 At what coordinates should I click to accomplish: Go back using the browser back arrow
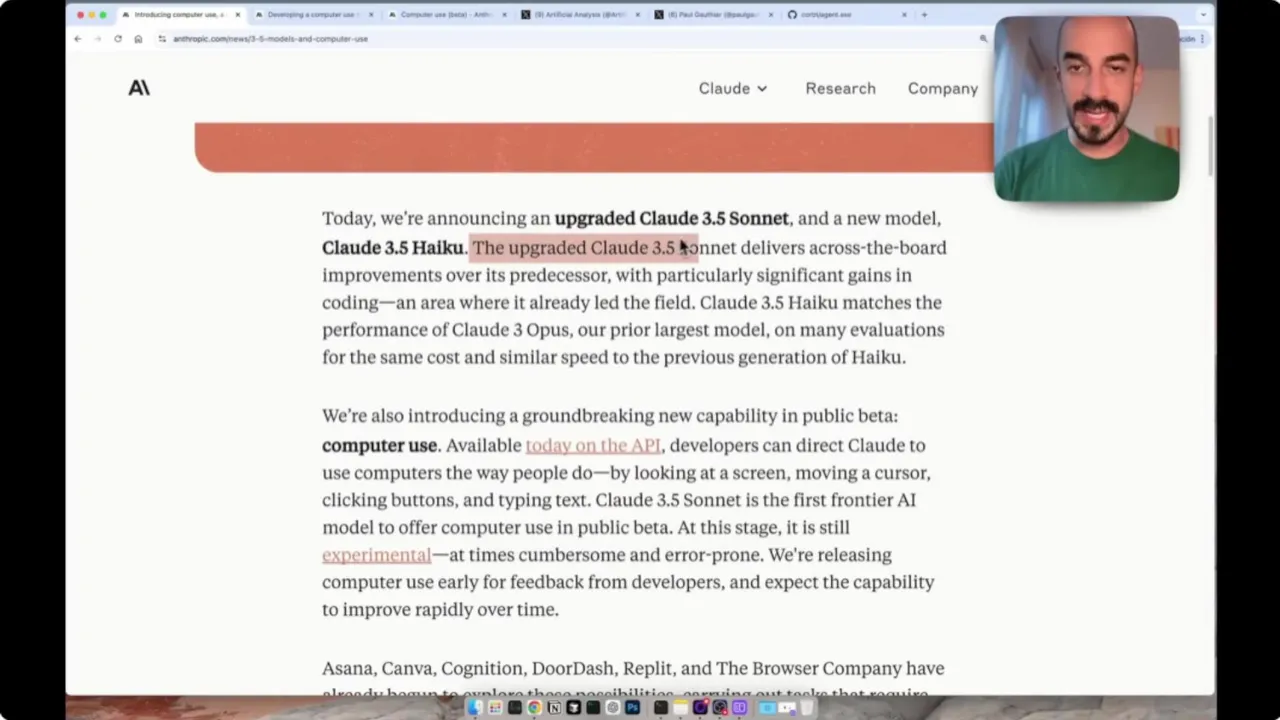click(x=78, y=39)
